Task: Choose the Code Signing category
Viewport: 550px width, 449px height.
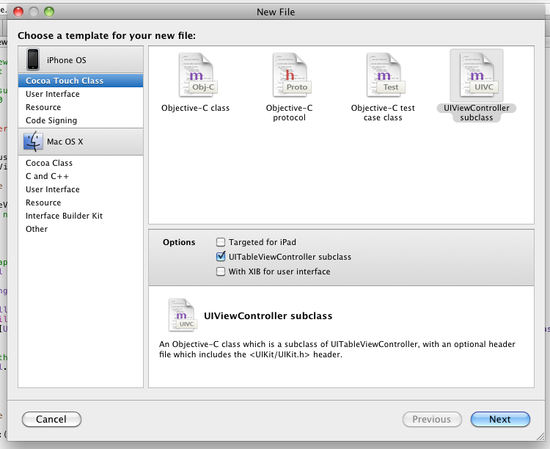Action: point(81,120)
